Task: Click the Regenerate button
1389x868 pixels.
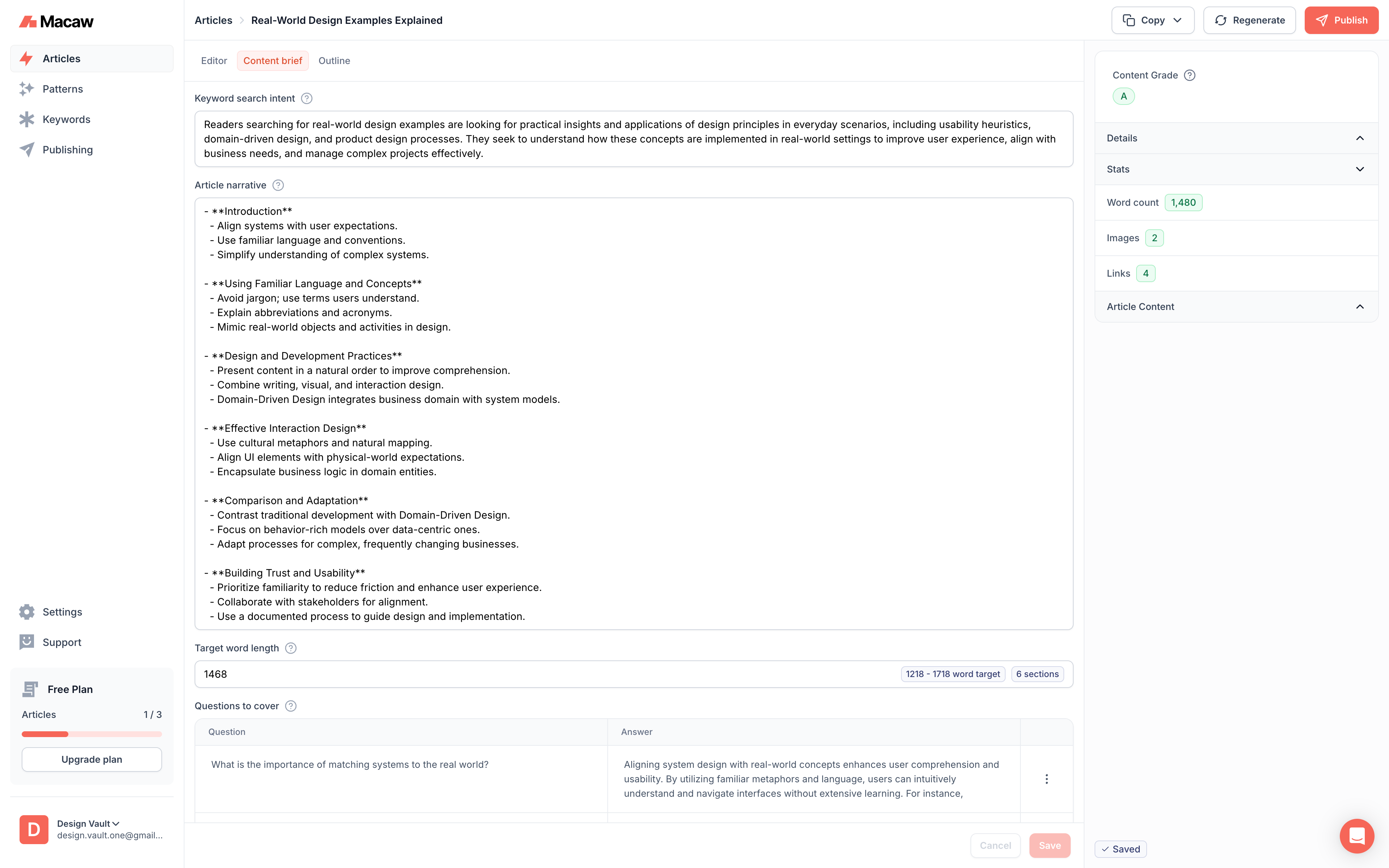Action: [x=1249, y=21]
